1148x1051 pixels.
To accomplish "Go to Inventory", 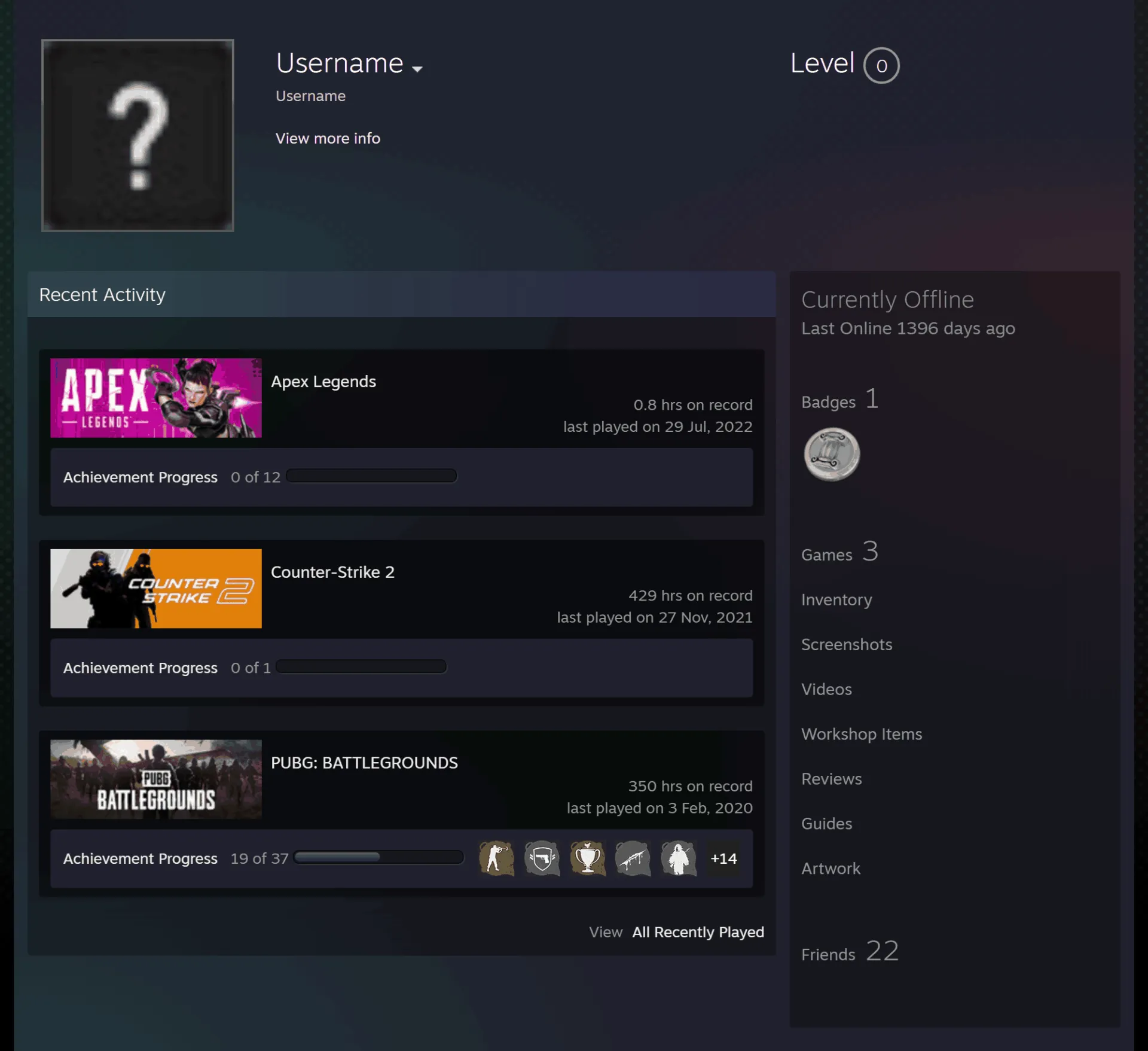I will [x=836, y=599].
